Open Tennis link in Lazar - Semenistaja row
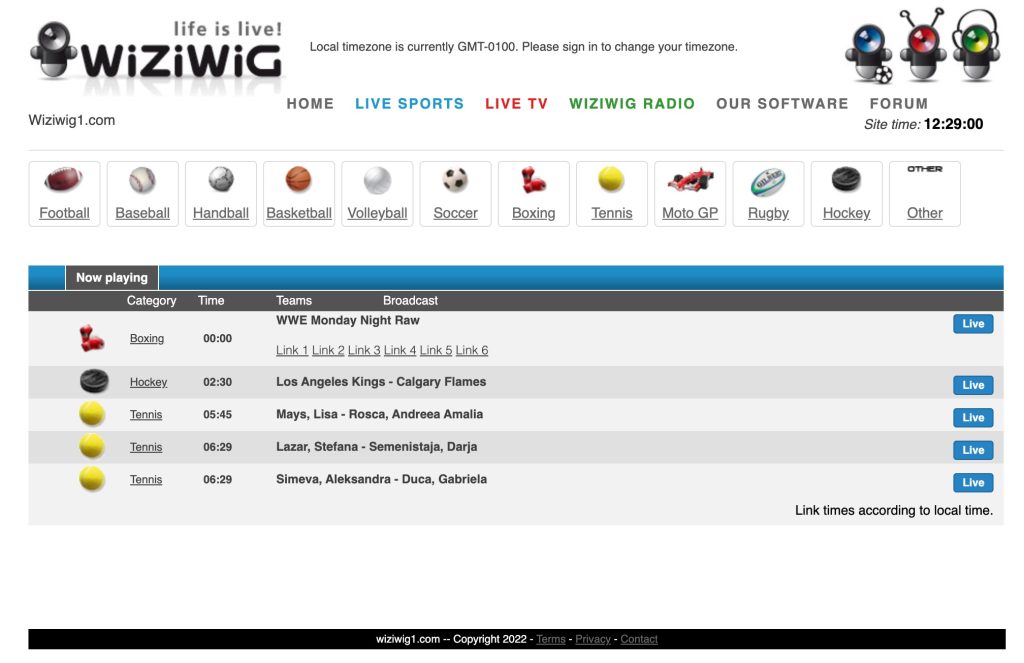 [x=146, y=447]
